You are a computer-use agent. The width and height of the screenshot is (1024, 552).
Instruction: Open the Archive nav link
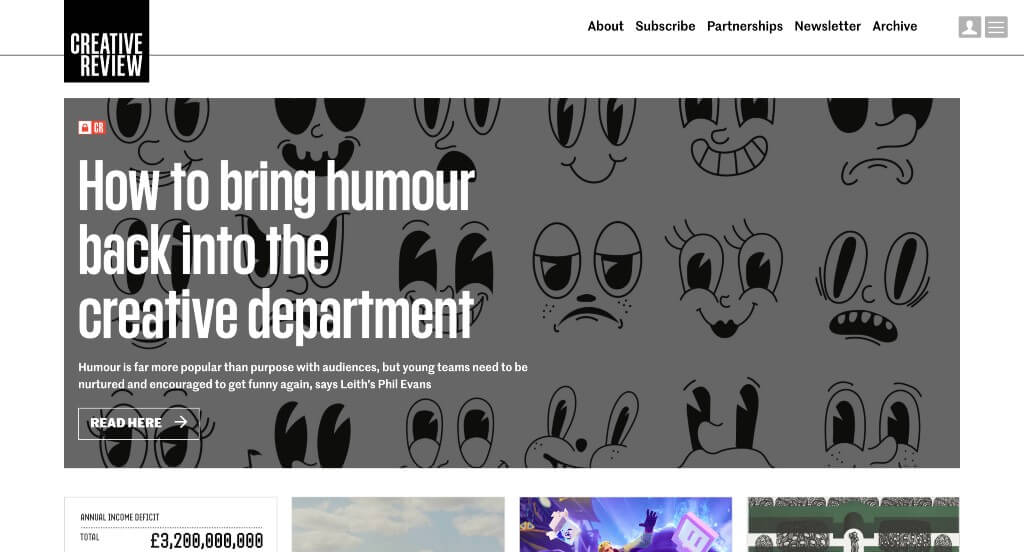point(895,26)
